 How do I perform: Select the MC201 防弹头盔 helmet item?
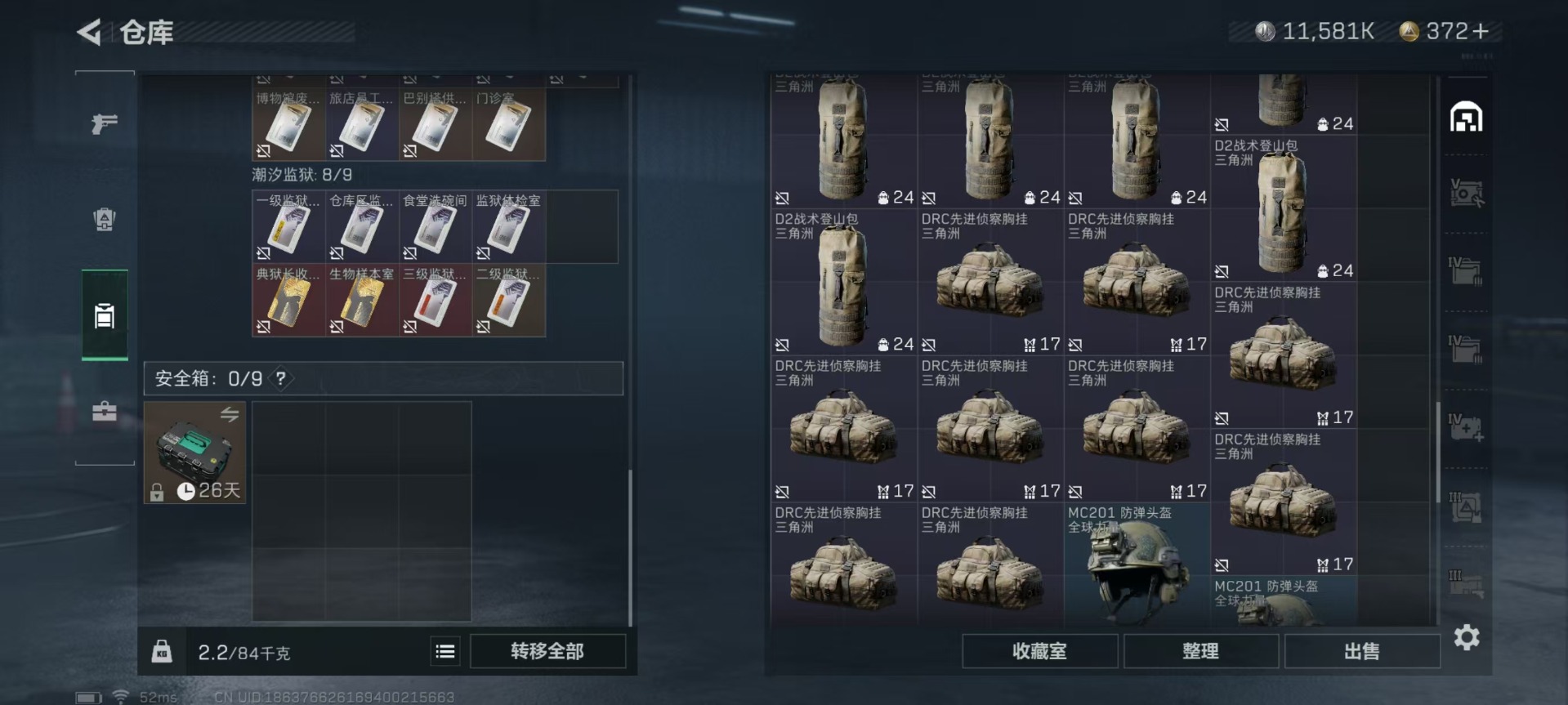click(x=1137, y=564)
